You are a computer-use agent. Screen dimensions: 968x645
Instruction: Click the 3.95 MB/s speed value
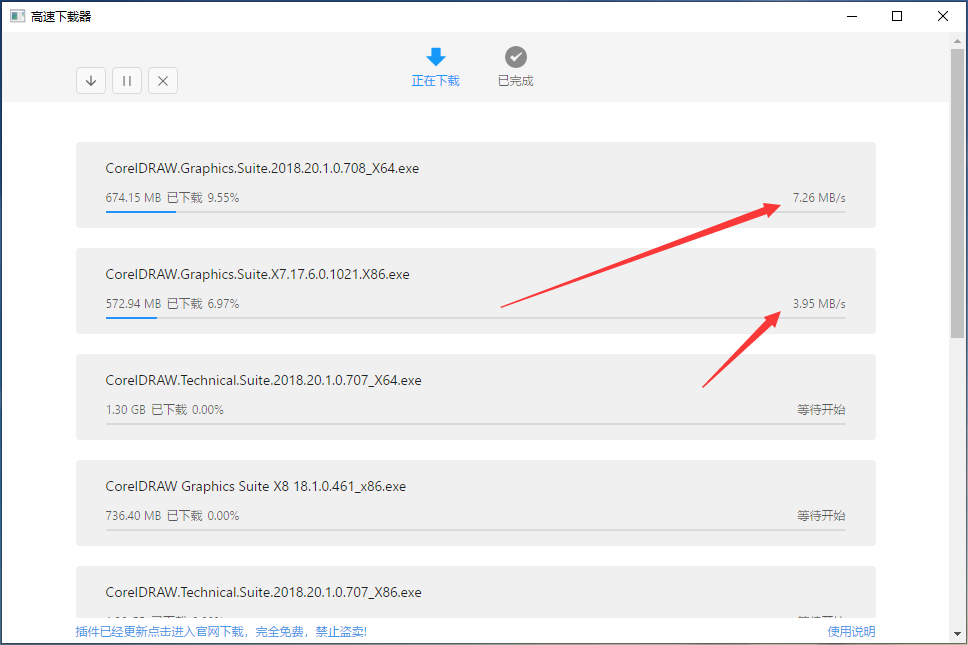tap(819, 304)
